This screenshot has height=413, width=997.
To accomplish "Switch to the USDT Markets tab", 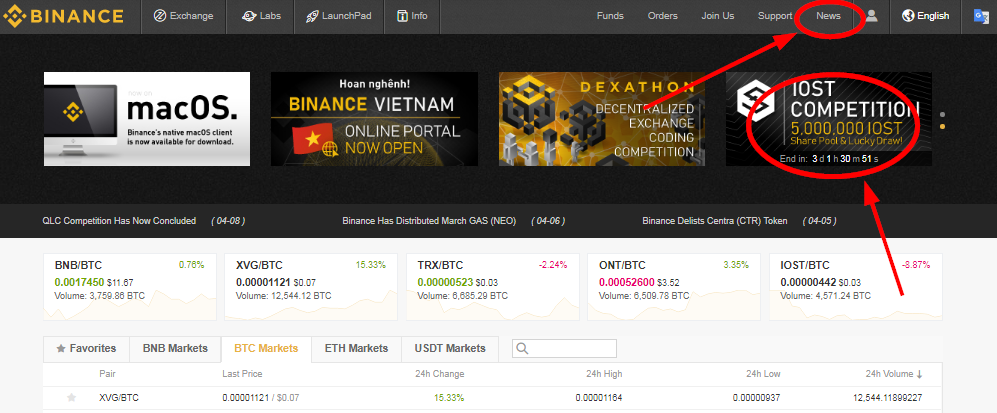I will [450, 349].
